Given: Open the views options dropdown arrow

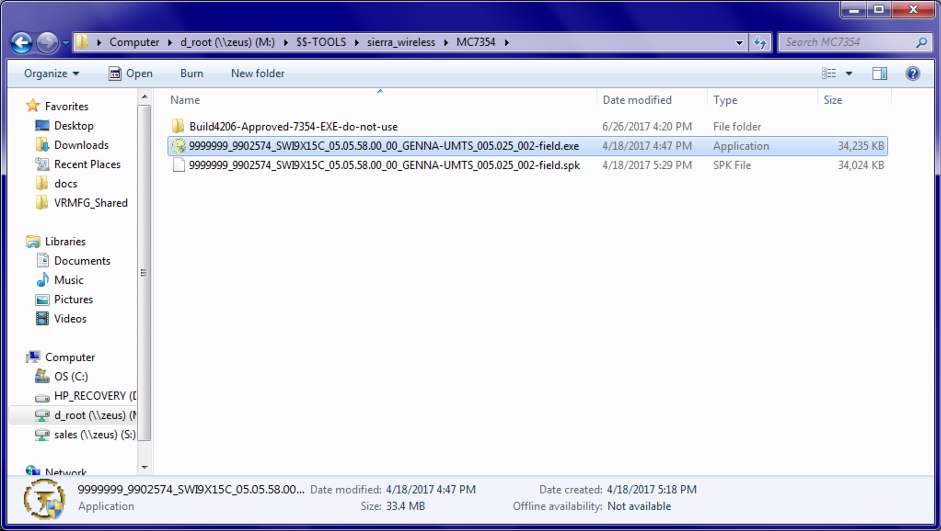Looking at the screenshot, I should [x=849, y=73].
